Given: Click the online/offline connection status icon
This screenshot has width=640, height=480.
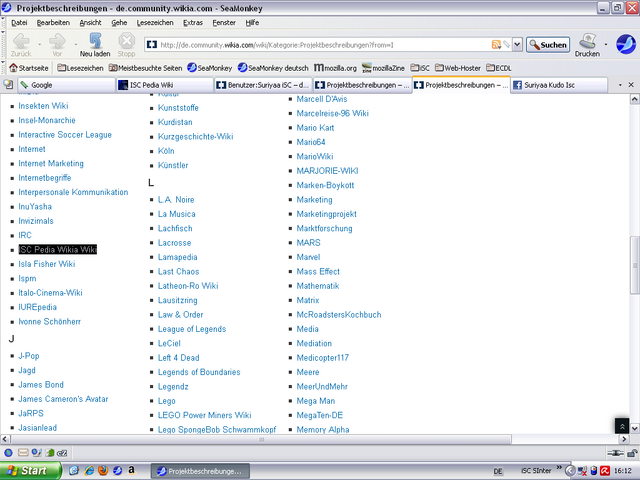Looking at the screenshot, I should click(x=615, y=453).
